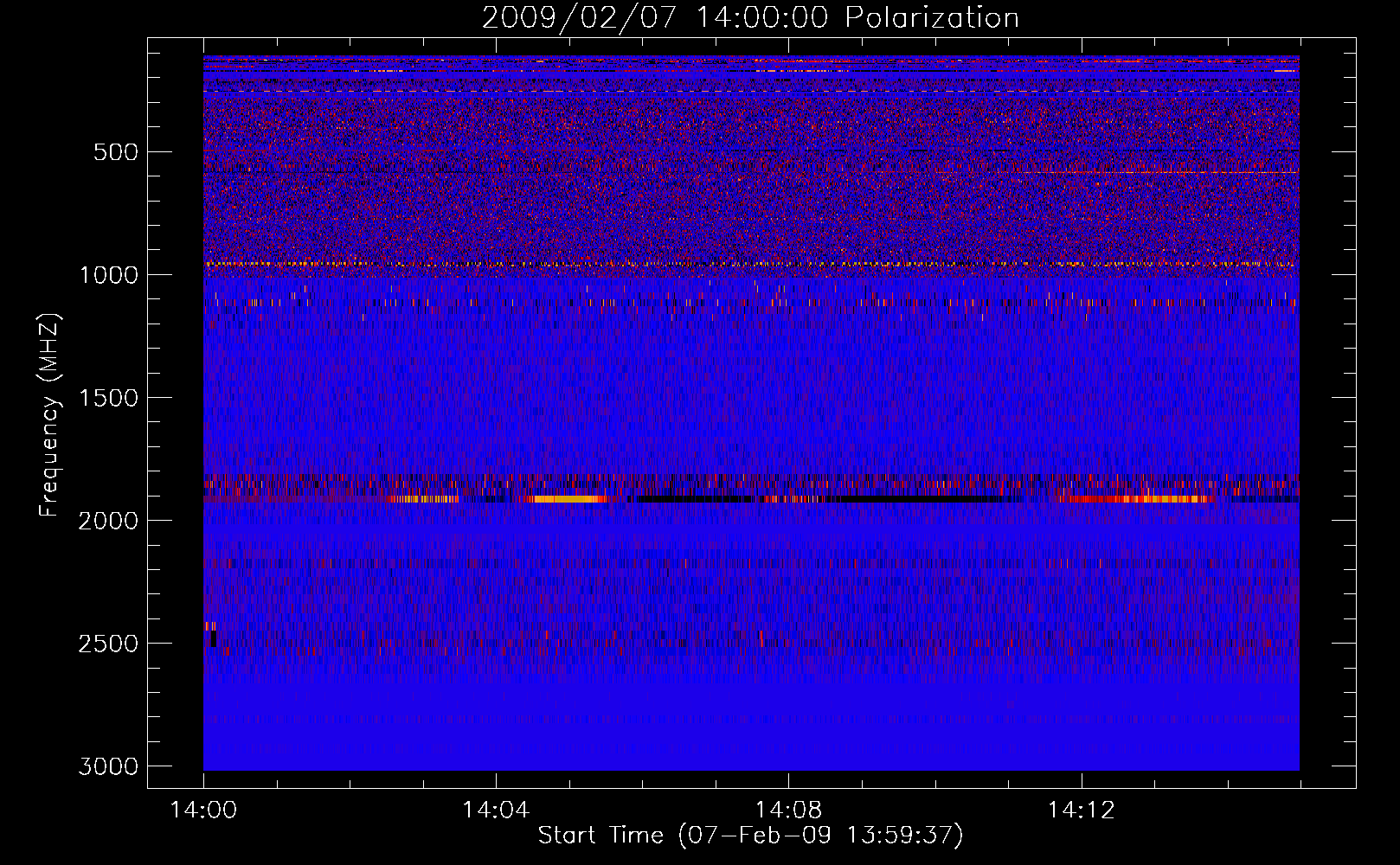Click the 2000 frequency tick label
Viewport: 1400px width, 865px height.
click(x=108, y=521)
